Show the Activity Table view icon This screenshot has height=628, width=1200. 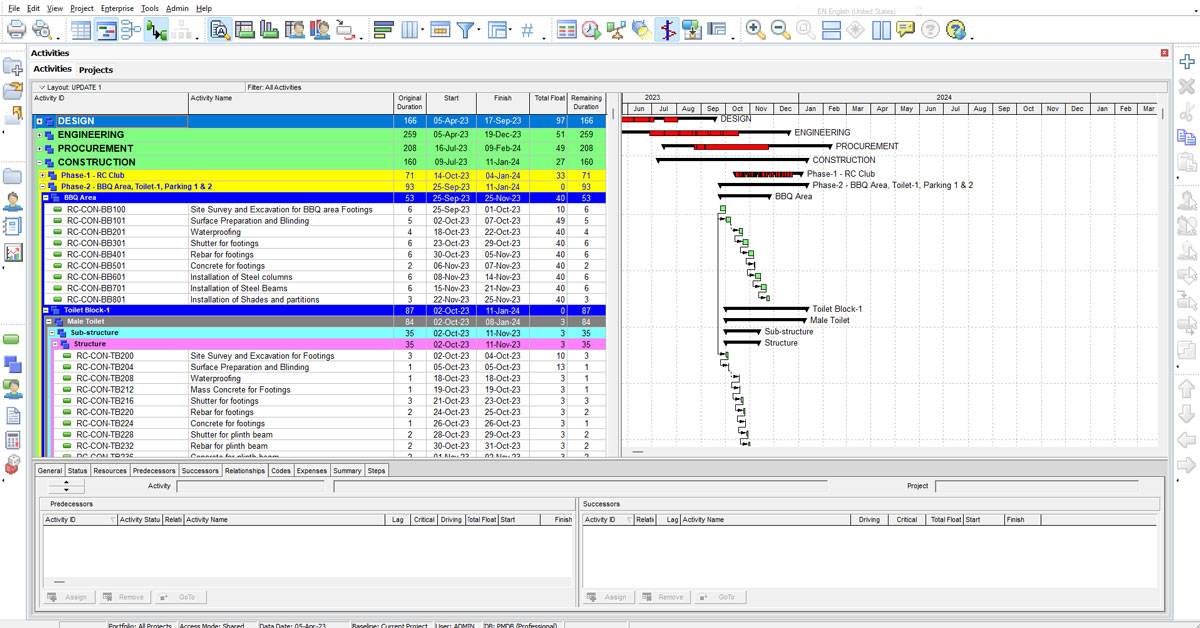pos(82,30)
